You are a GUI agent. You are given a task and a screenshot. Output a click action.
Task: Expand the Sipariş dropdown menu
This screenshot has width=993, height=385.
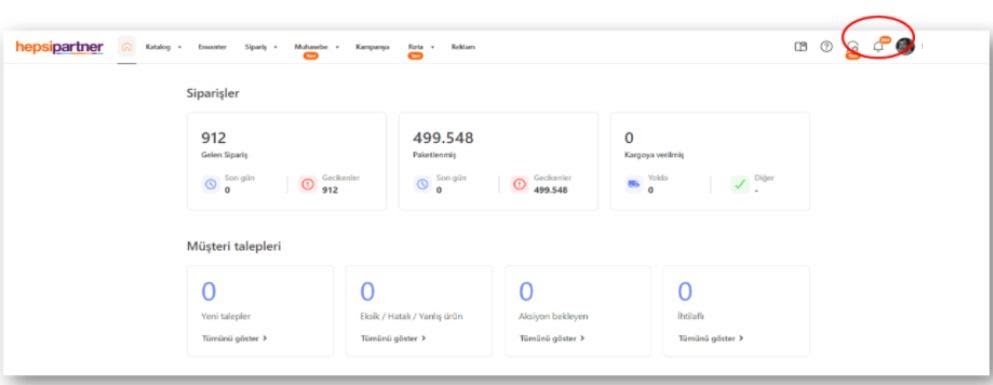[x=261, y=47]
